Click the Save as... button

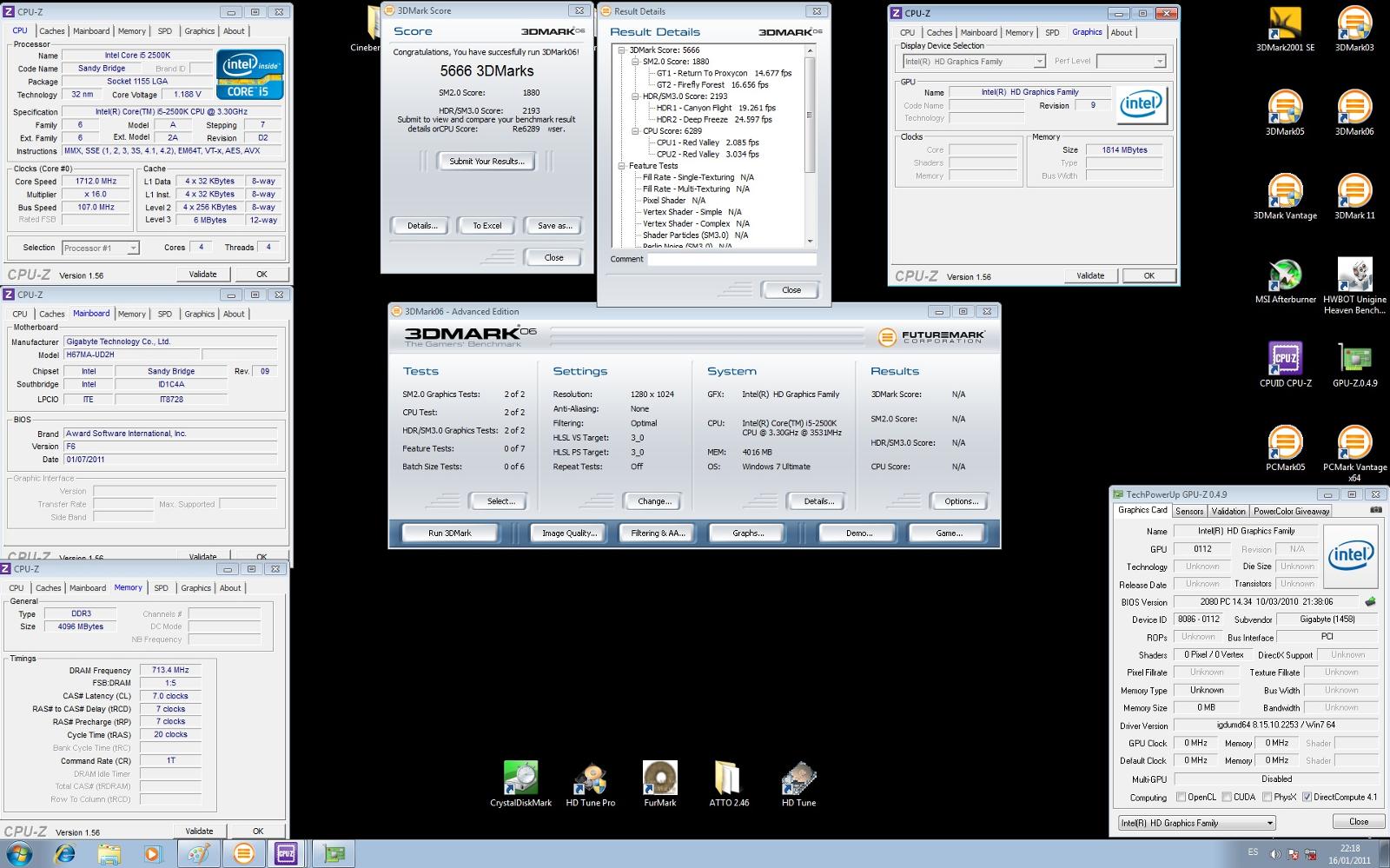pyautogui.click(x=554, y=226)
